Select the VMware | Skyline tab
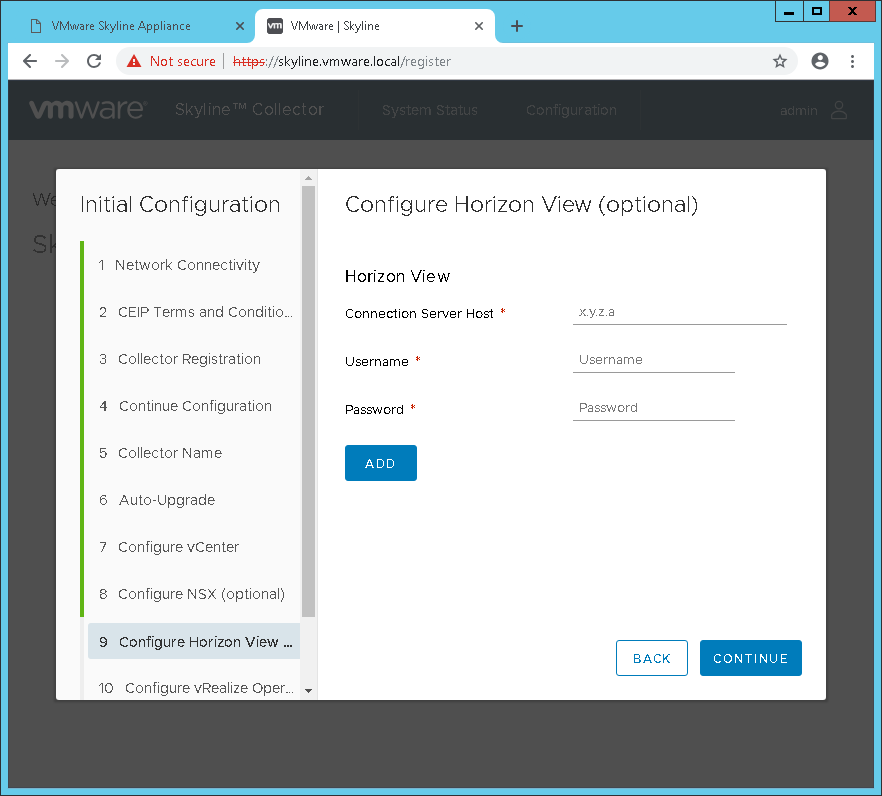This screenshot has width=882, height=796. click(x=375, y=26)
